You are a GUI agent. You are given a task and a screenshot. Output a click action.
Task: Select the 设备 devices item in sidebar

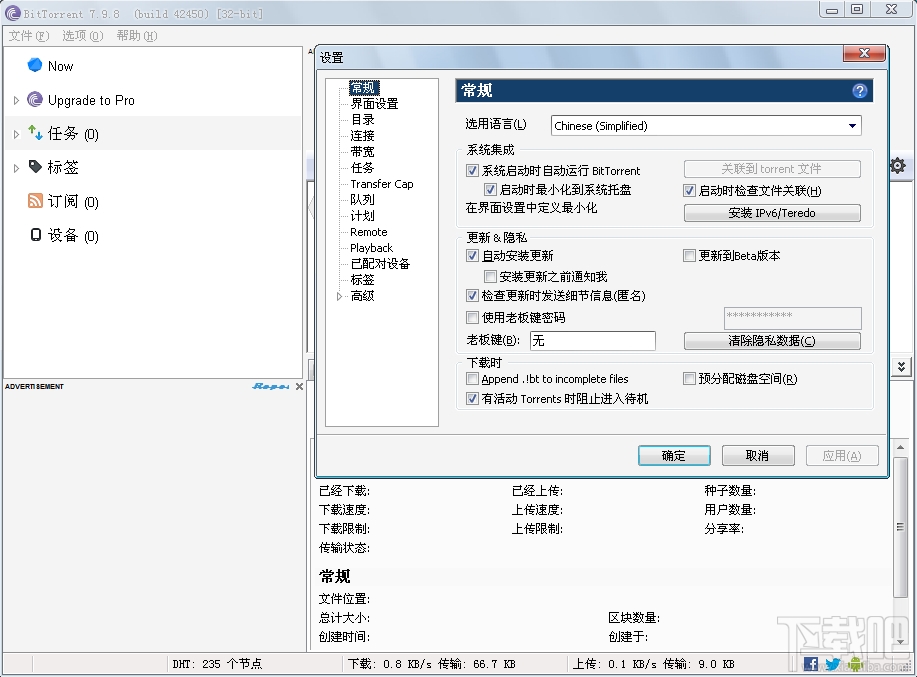point(63,235)
